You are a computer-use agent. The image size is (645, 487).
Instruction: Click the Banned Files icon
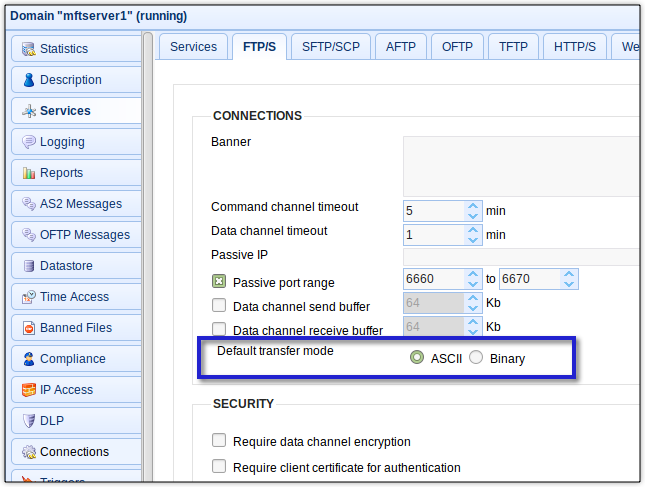click(29, 328)
